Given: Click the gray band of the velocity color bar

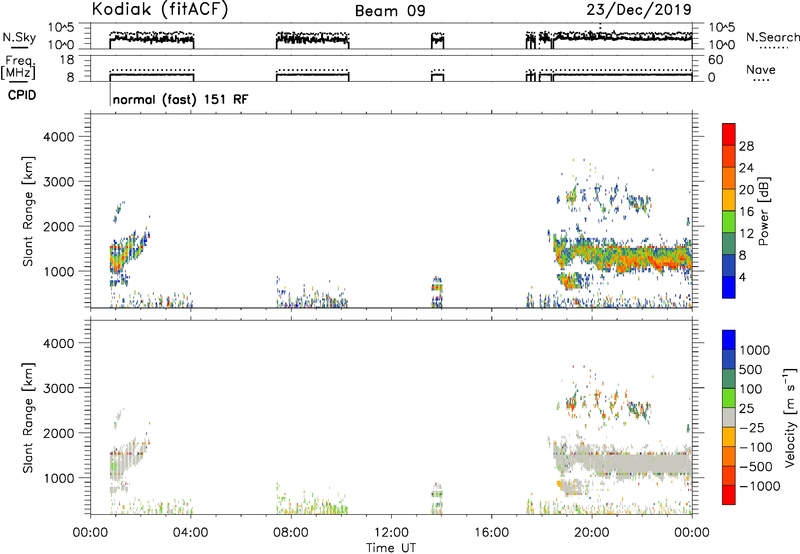Looking at the screenshot, I should point(729,417).
